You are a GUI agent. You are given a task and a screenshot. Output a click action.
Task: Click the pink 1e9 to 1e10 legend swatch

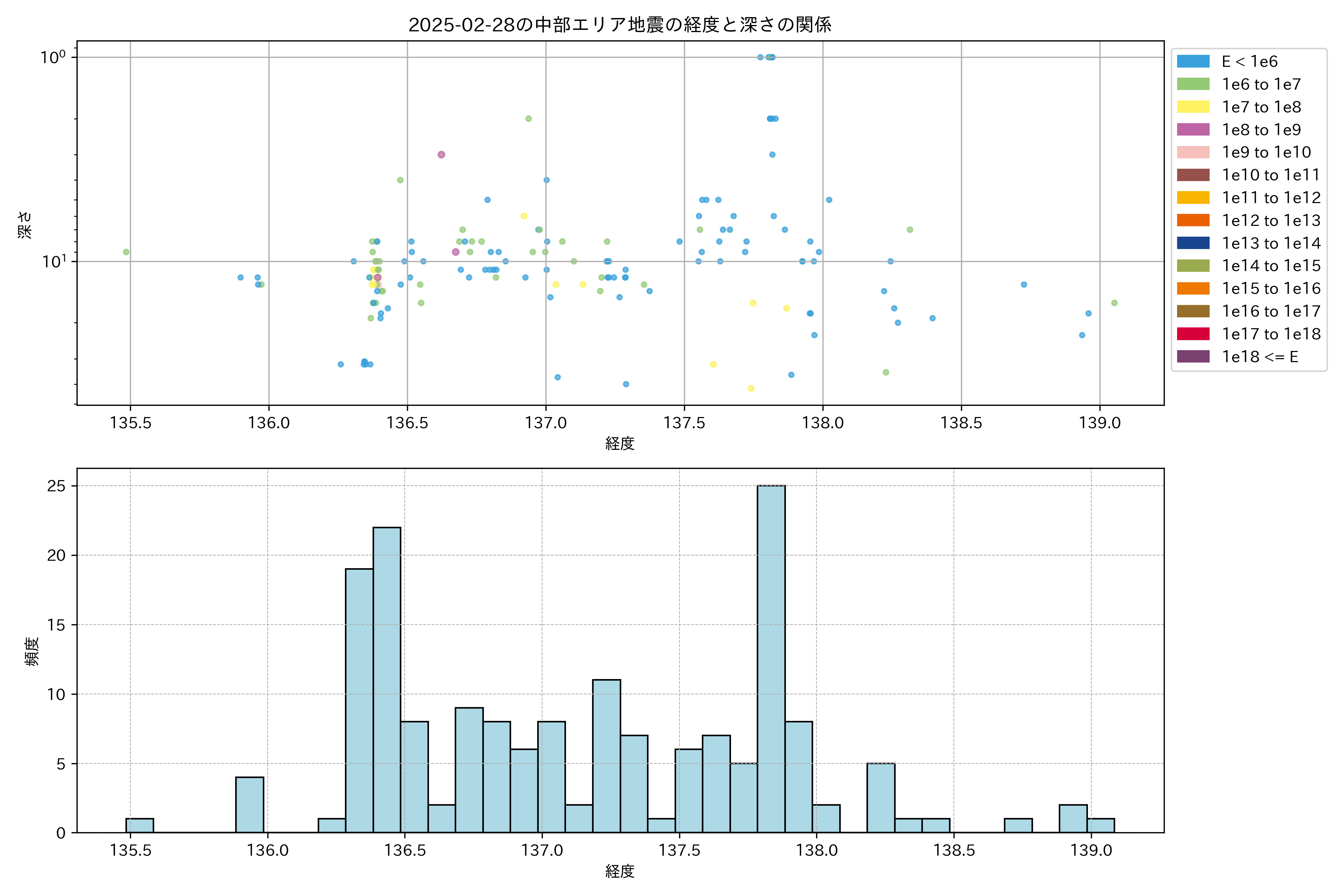click(1192, 152)
